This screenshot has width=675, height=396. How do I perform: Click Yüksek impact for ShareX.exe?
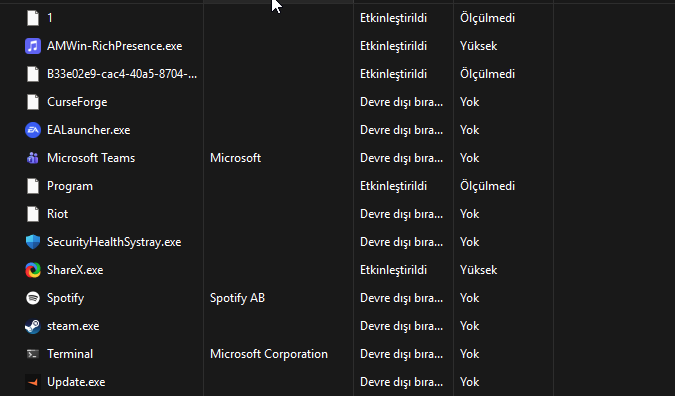coord(478,270)
